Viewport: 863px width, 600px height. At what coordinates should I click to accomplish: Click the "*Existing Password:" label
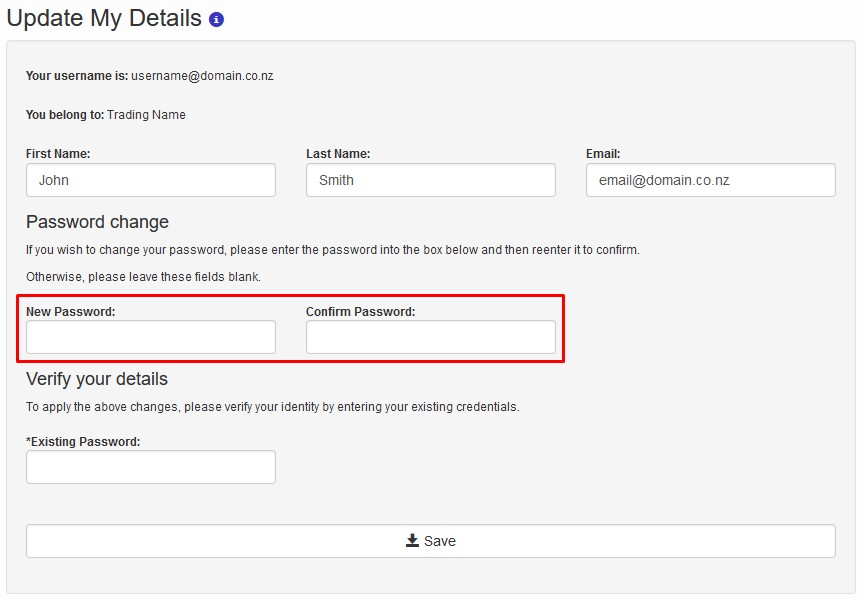click(83, 441)
